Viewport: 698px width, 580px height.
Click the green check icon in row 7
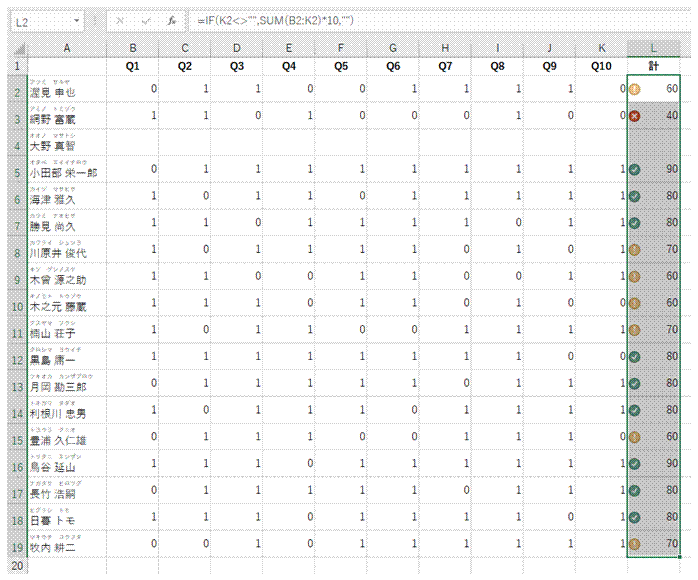click(x=635, y=223)
